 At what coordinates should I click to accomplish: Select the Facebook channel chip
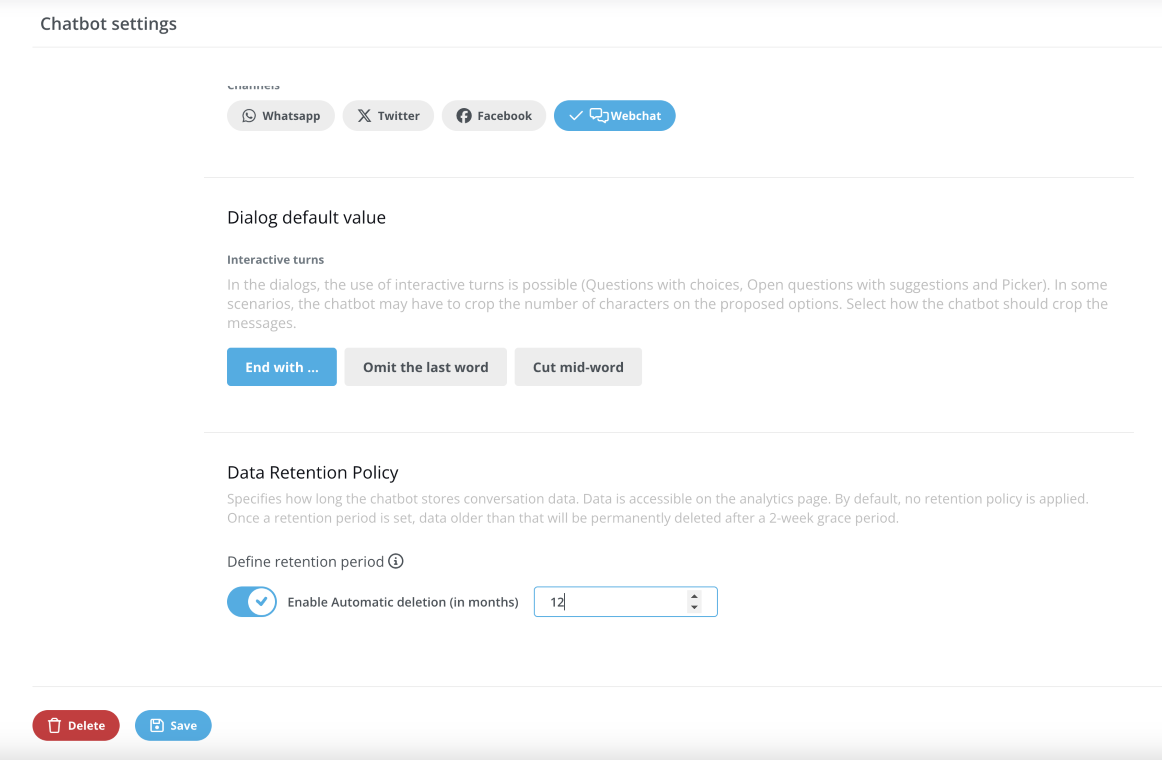tap(494, 116)
